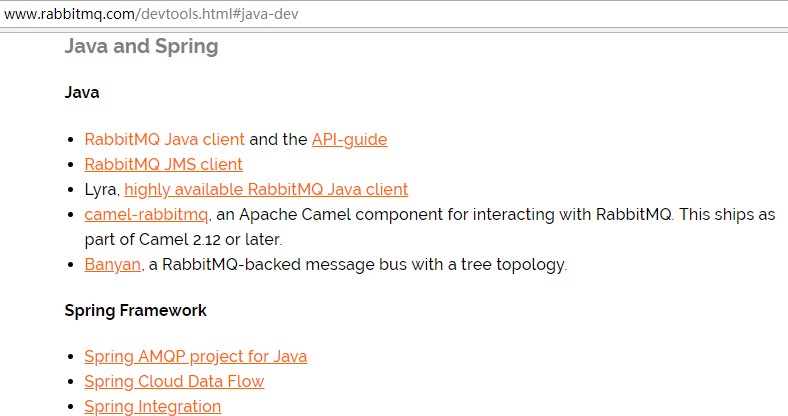Click the bullet next to Banyan
This screenshot has height=416, width=788.
tap(70, 266)
